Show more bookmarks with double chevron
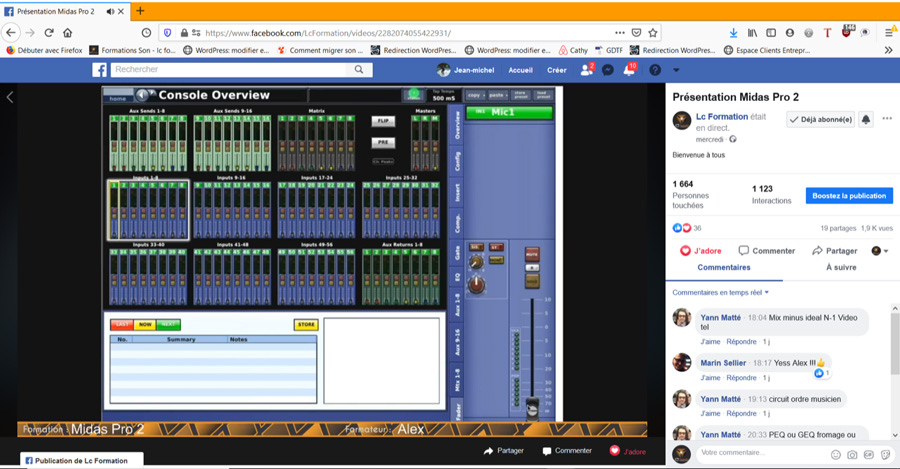 [889, 51]
